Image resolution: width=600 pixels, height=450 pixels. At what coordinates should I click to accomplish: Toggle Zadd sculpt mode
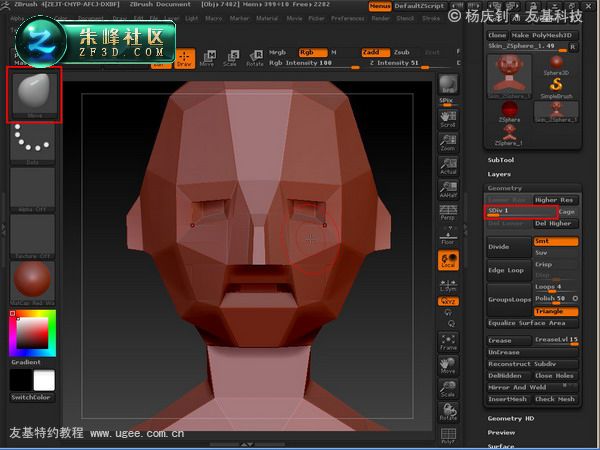(x=376, y=52)
